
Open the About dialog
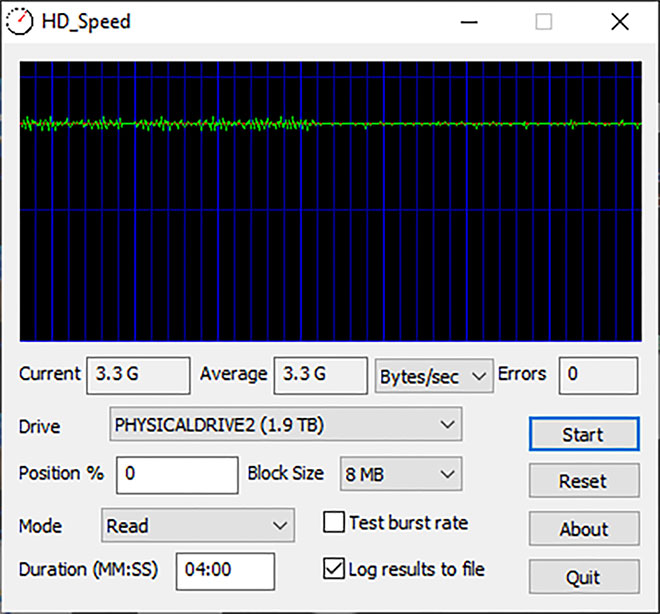click(584, 529)
